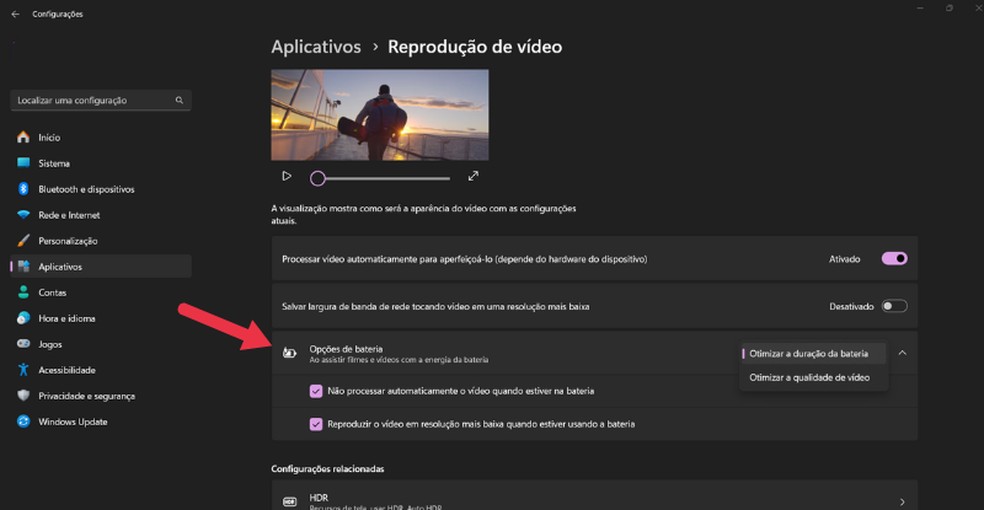
Task: Click the Localizar uma configuração search field
Action: [x=101, y=100]
